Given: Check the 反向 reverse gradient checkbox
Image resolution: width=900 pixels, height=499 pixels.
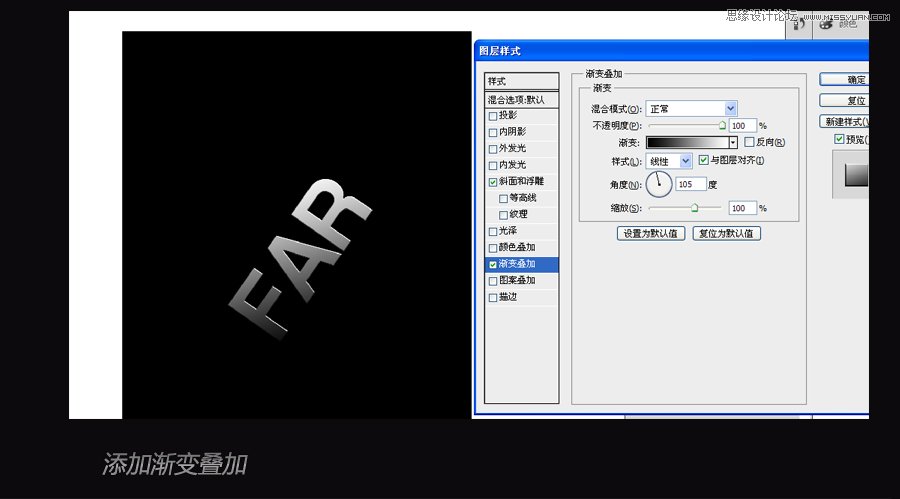Looking at the screenshot, I should click(x=749, y=142).
